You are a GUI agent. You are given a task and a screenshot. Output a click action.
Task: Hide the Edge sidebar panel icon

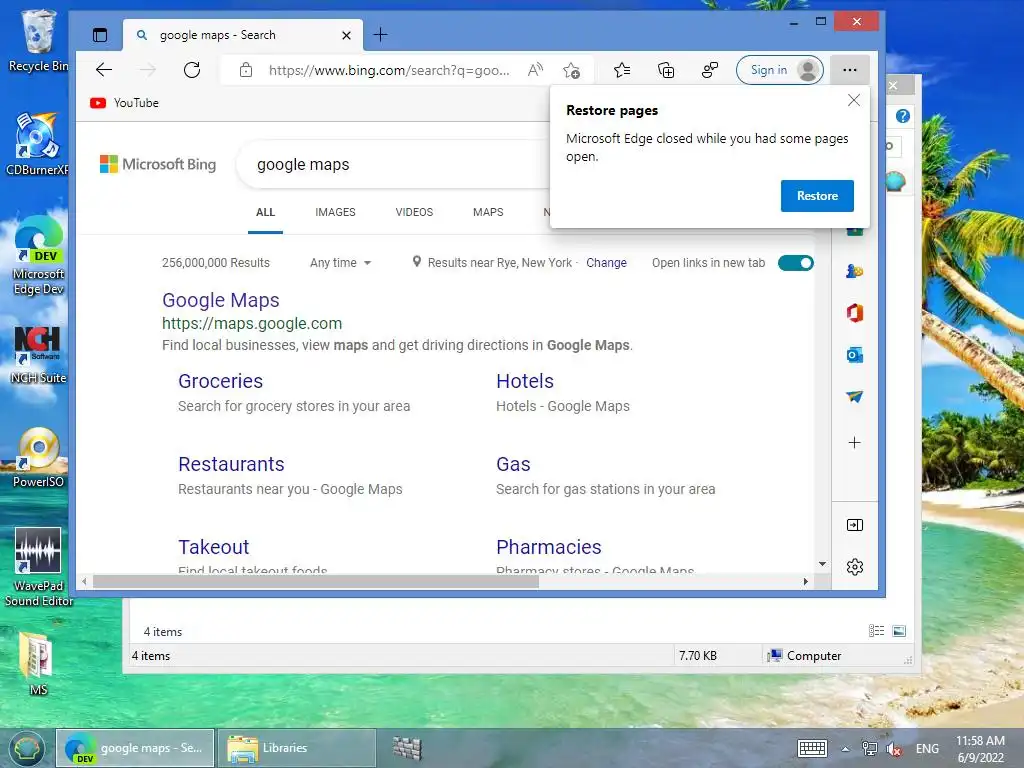tap(854, 525)
